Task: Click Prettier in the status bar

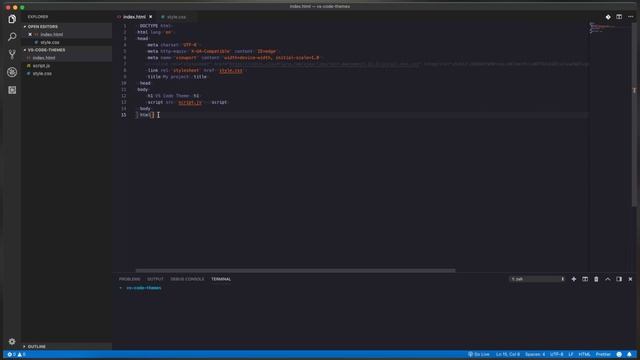Action: pos(603,354)
